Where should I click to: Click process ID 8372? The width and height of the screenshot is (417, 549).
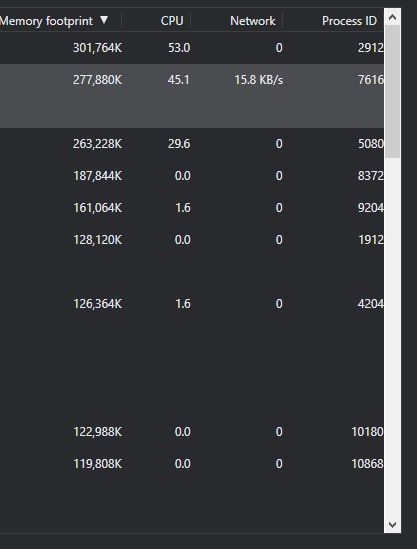coord(370,176)
